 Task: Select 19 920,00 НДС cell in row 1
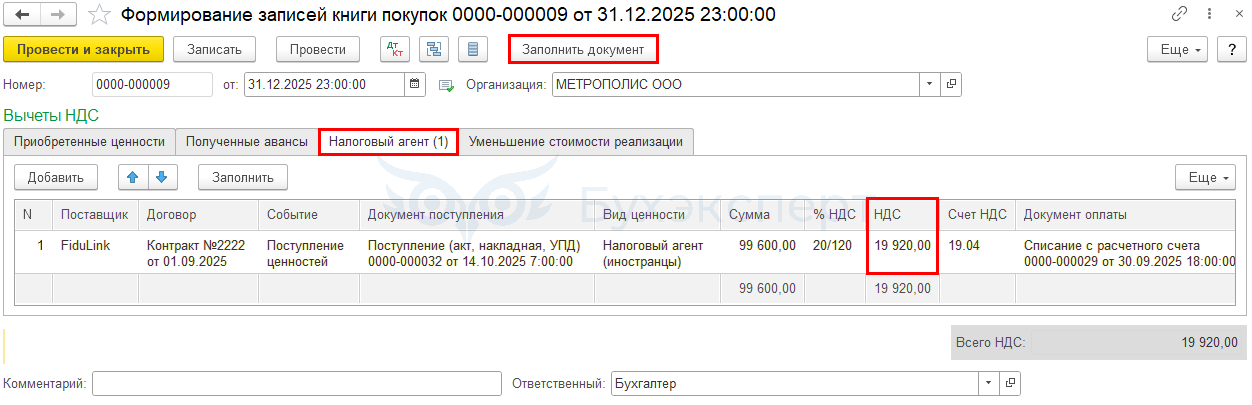pyautogui.click(x=902, y=252)
